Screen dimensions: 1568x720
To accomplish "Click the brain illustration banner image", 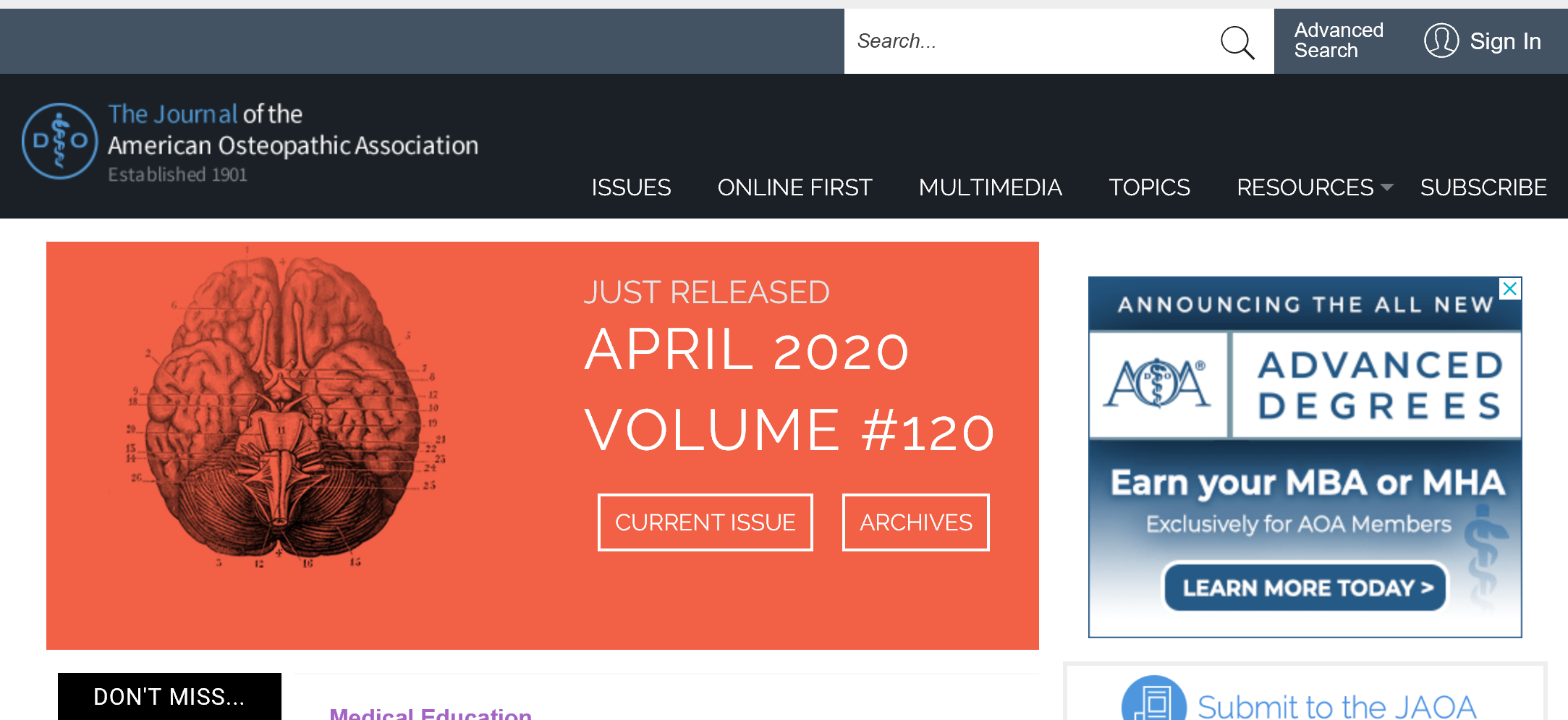I will click(287, 409).
